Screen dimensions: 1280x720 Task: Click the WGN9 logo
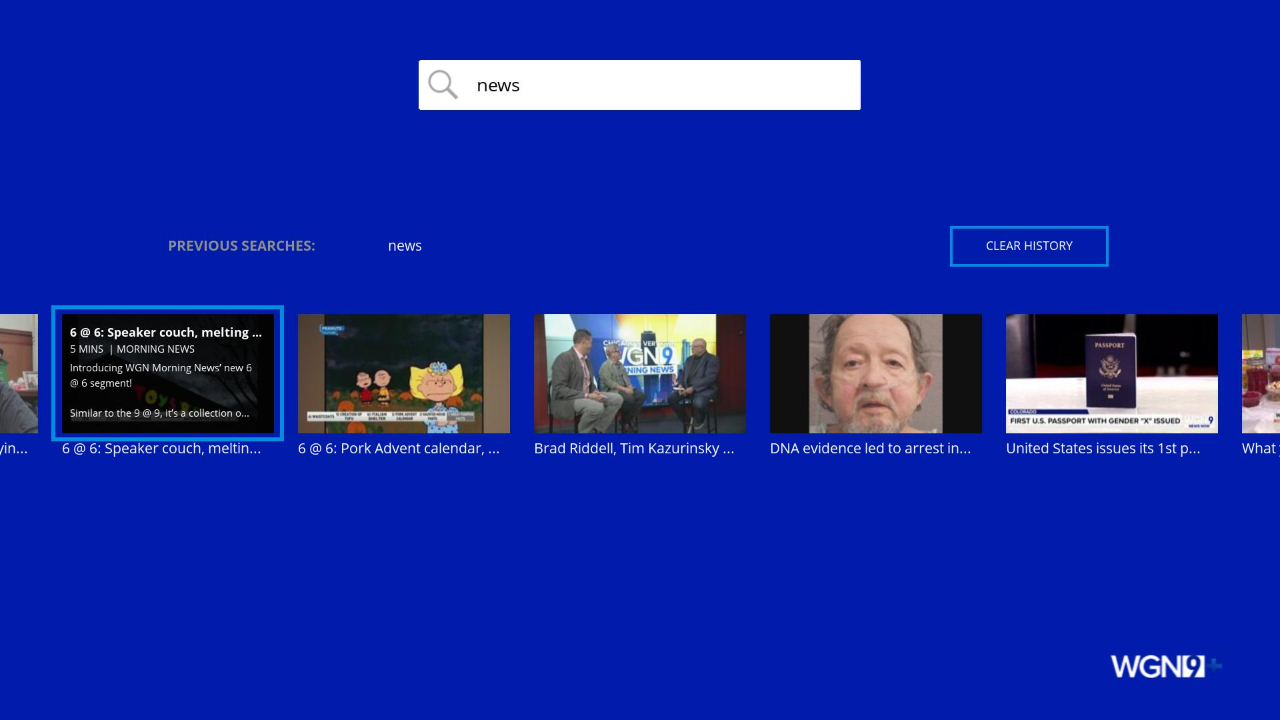click(x=1163, y=665)
